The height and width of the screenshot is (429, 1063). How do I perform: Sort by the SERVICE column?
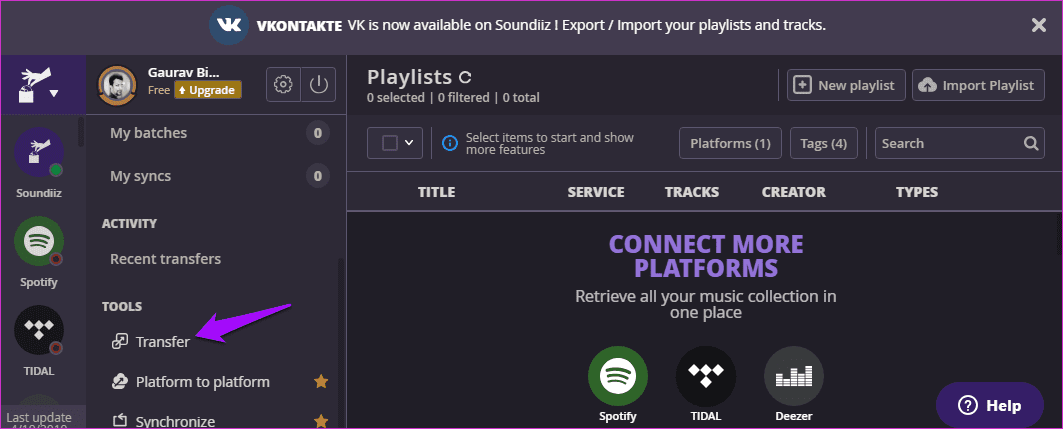pyautogui.click(x=596, y=192)
